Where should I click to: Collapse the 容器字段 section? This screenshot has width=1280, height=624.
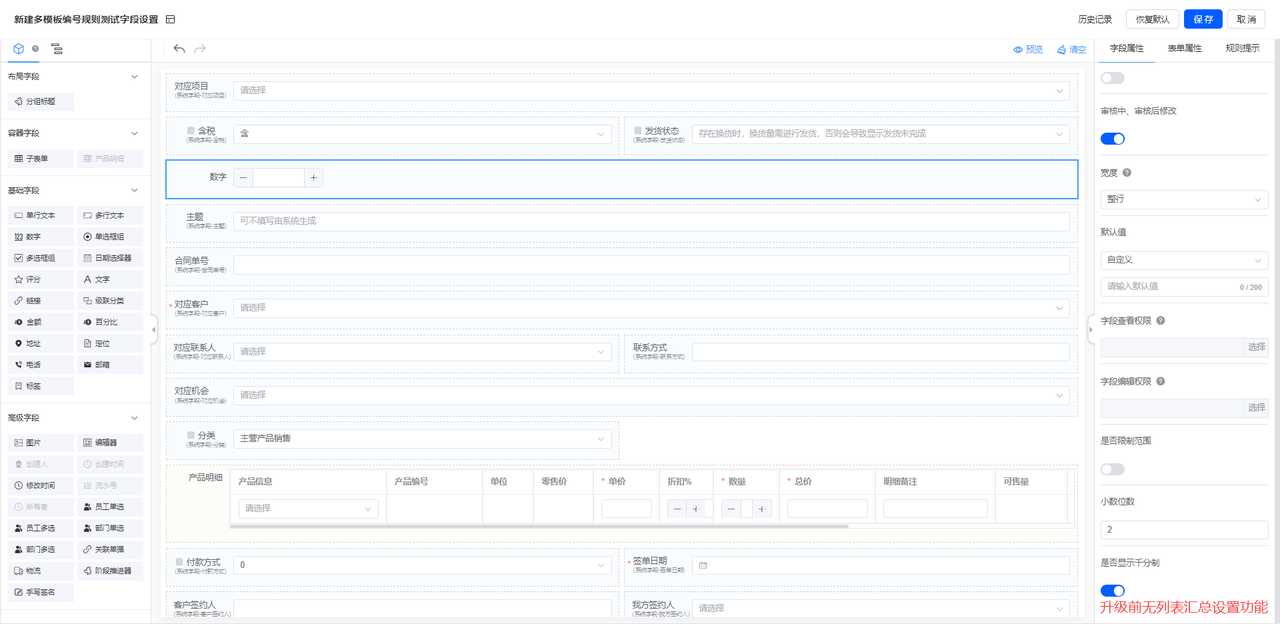135,133
